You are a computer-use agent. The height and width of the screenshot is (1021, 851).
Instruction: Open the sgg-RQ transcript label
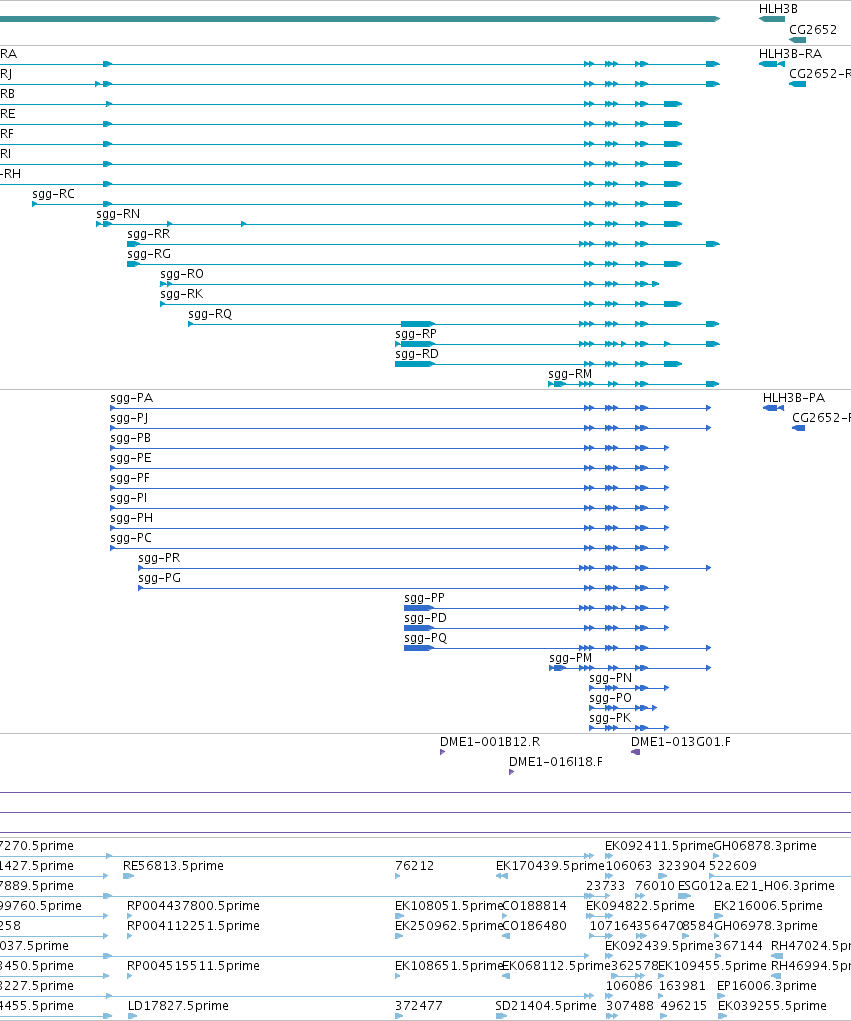(210, 315)
